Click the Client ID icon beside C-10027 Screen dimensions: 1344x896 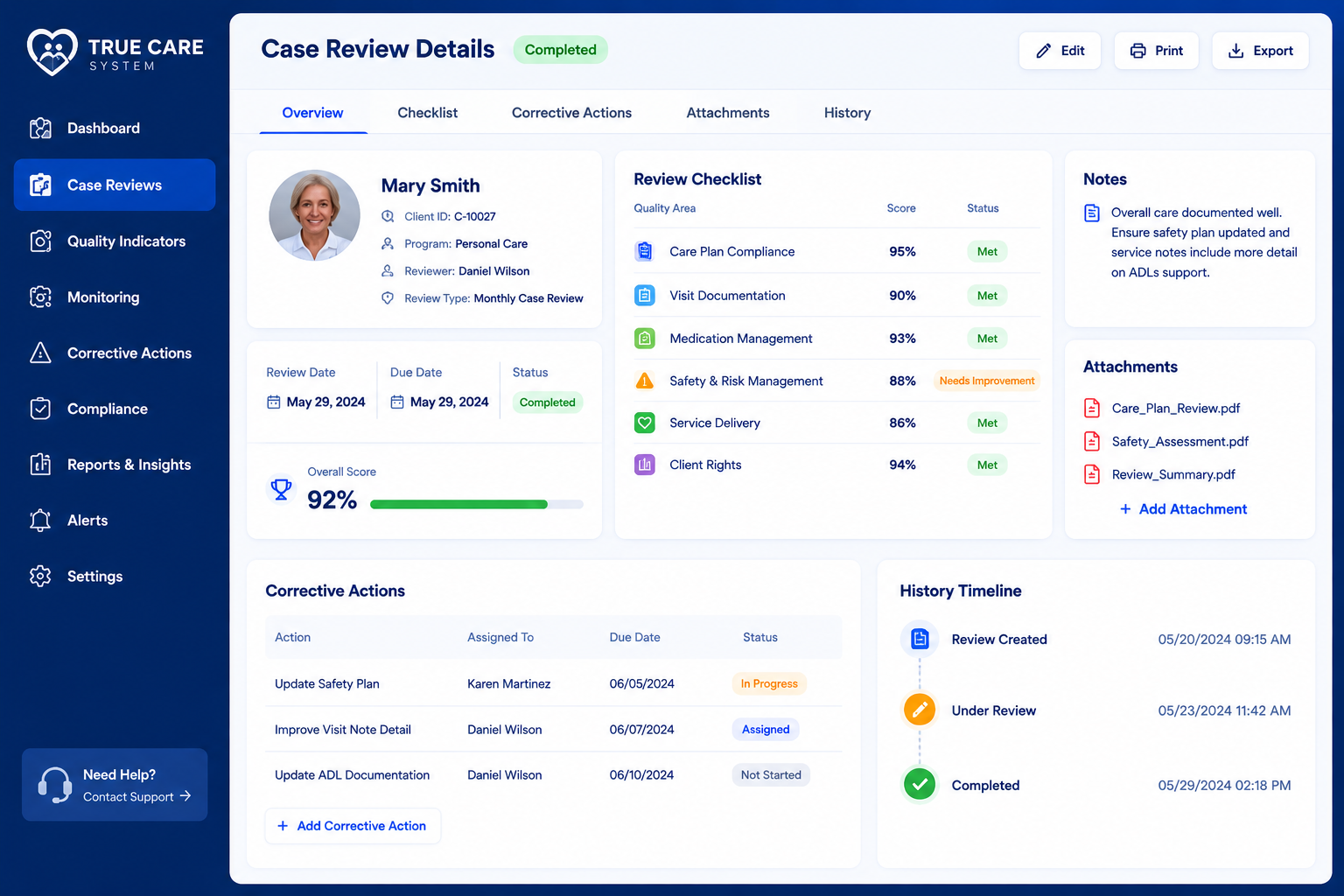point(388,216)
